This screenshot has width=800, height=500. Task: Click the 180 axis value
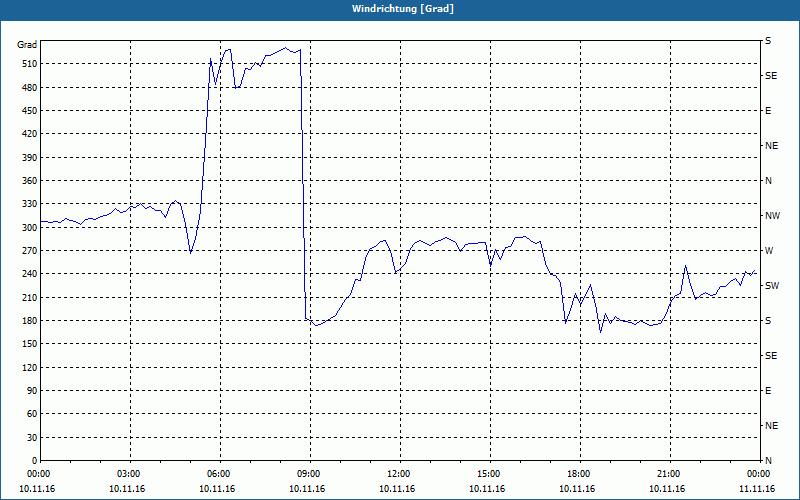coord(30,321)
